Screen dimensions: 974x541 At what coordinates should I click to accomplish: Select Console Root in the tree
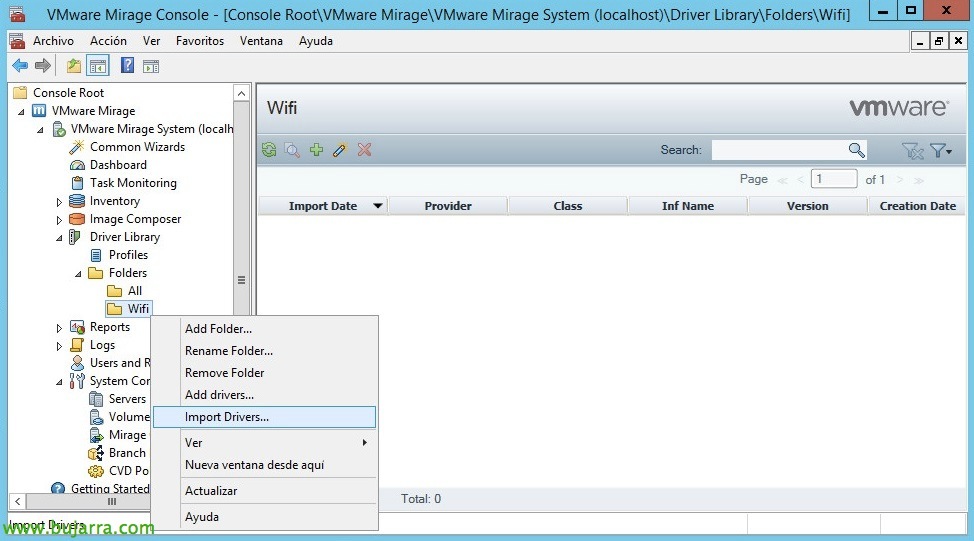[68, 93]
